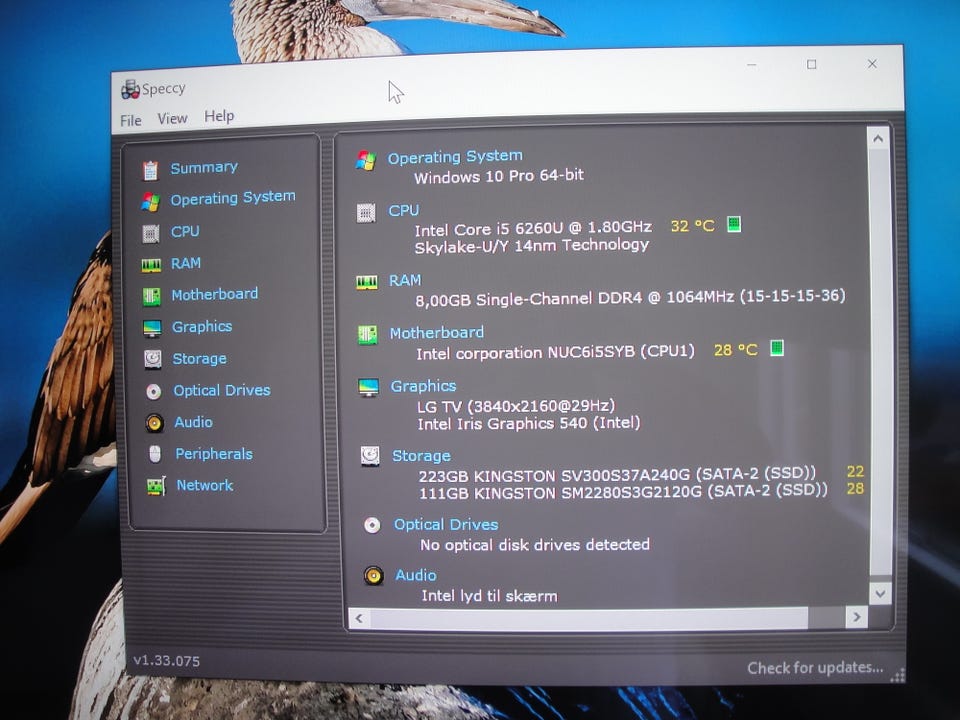This screenshot has height=720, width=960.
Task: Click Optical Drives disc icon in summary panel
Action: click(x=372, y=525)
